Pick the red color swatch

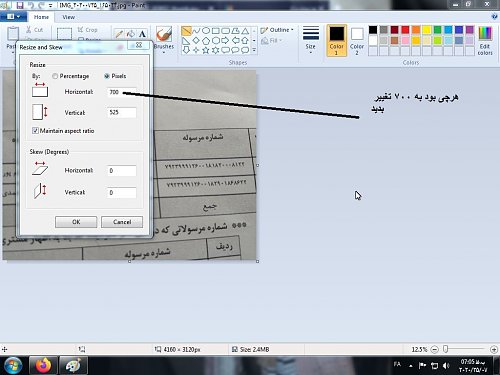tap(405, 30)
